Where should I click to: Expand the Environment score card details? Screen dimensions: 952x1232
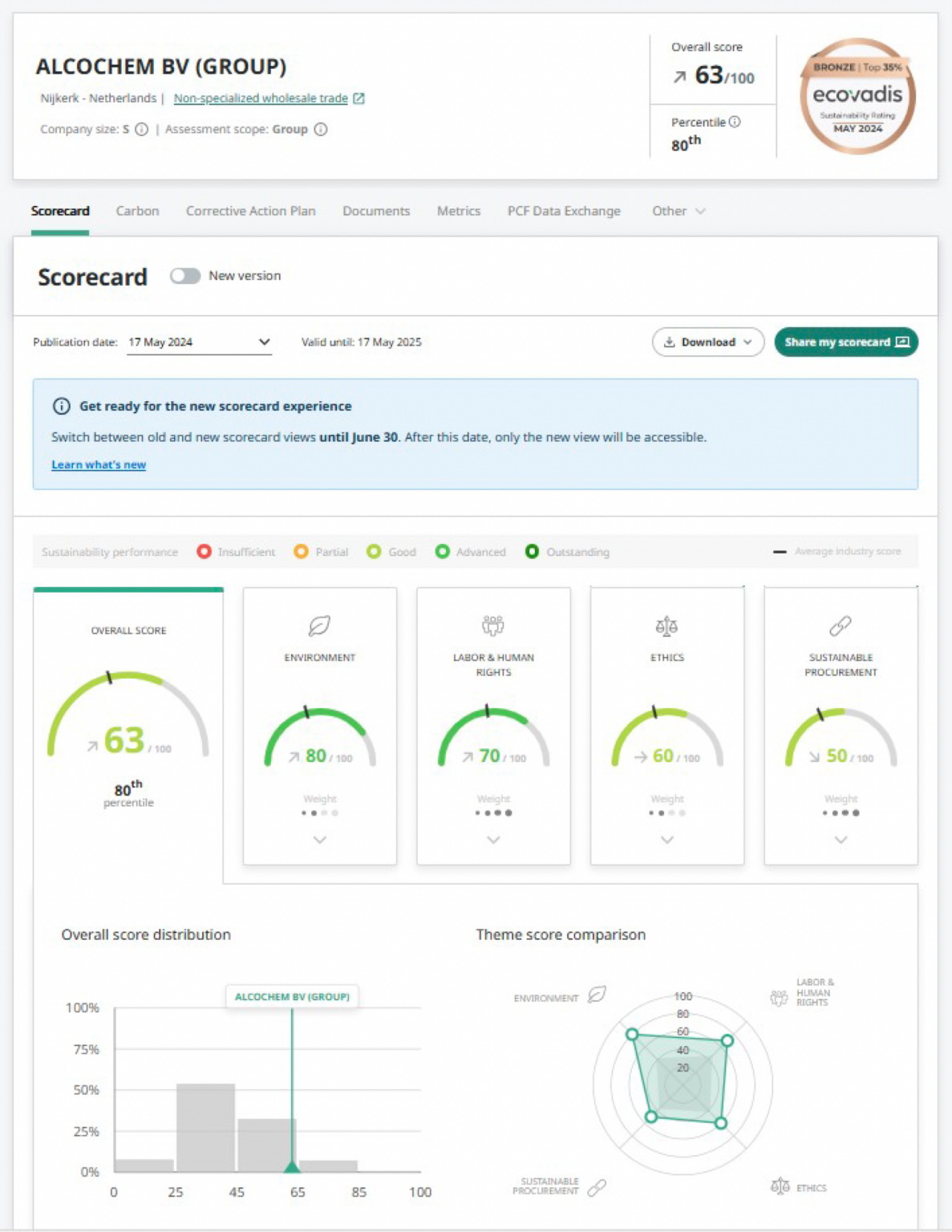coord(319,841)
